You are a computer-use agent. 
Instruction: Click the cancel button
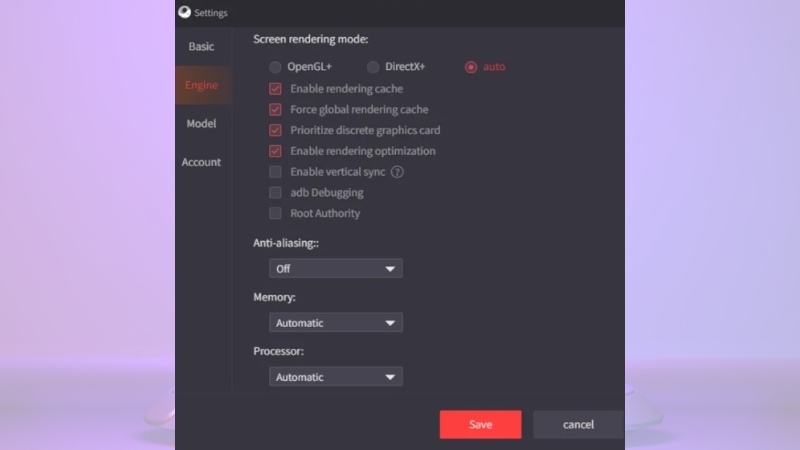pyautogui.click(x=578, y=424)
